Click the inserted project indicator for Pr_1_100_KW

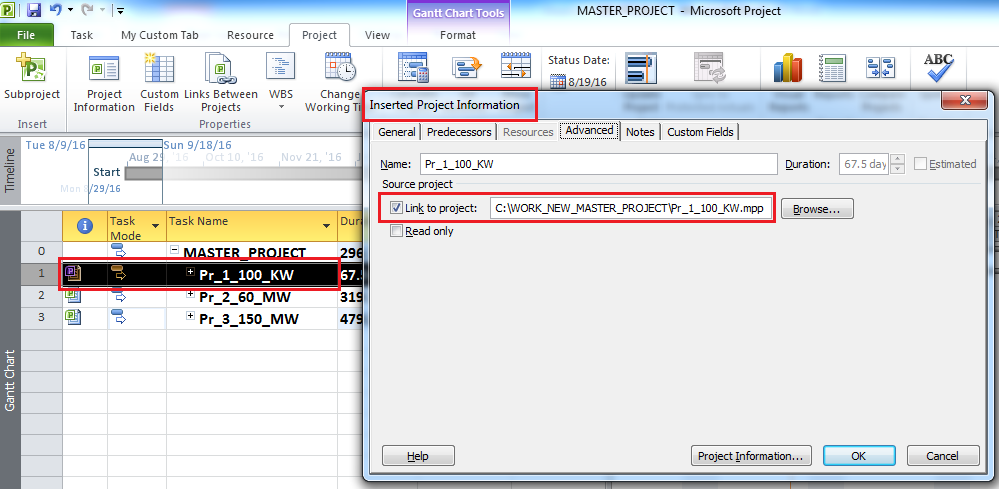73,274
